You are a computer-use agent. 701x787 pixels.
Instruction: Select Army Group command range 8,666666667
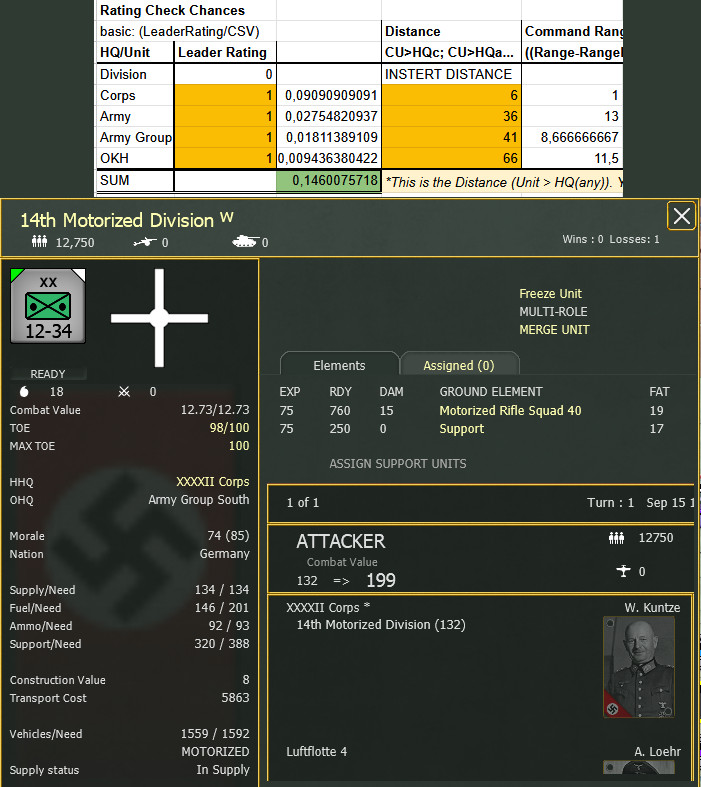[573, 137]
